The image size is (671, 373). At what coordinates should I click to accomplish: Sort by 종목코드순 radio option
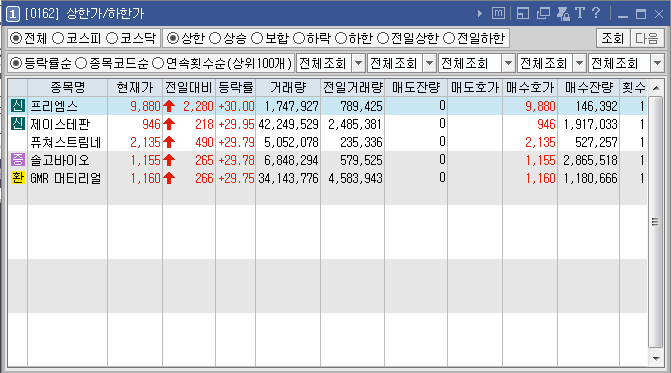coord(81,64)
